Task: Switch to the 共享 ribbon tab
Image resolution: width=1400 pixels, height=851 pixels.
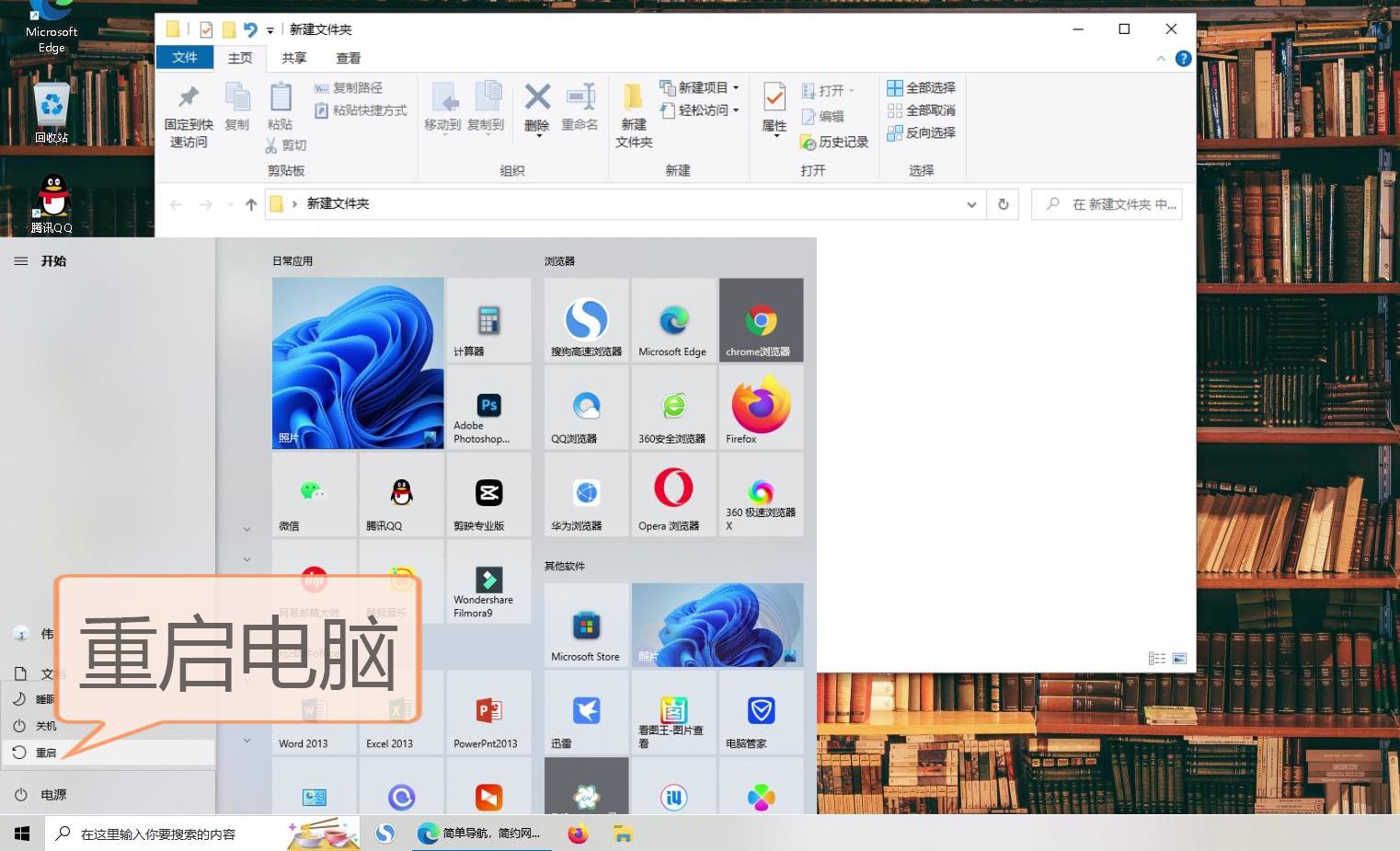Action: 294,58
